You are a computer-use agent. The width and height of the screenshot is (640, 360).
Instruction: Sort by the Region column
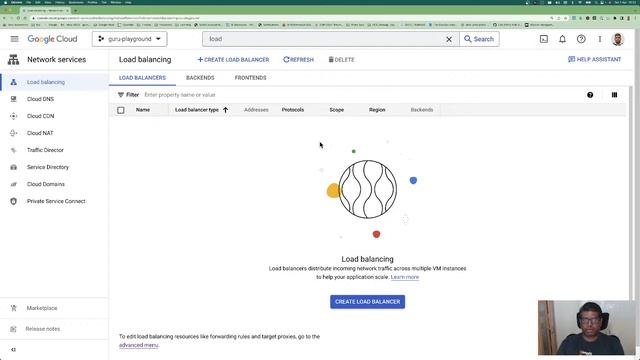(377, 110)
